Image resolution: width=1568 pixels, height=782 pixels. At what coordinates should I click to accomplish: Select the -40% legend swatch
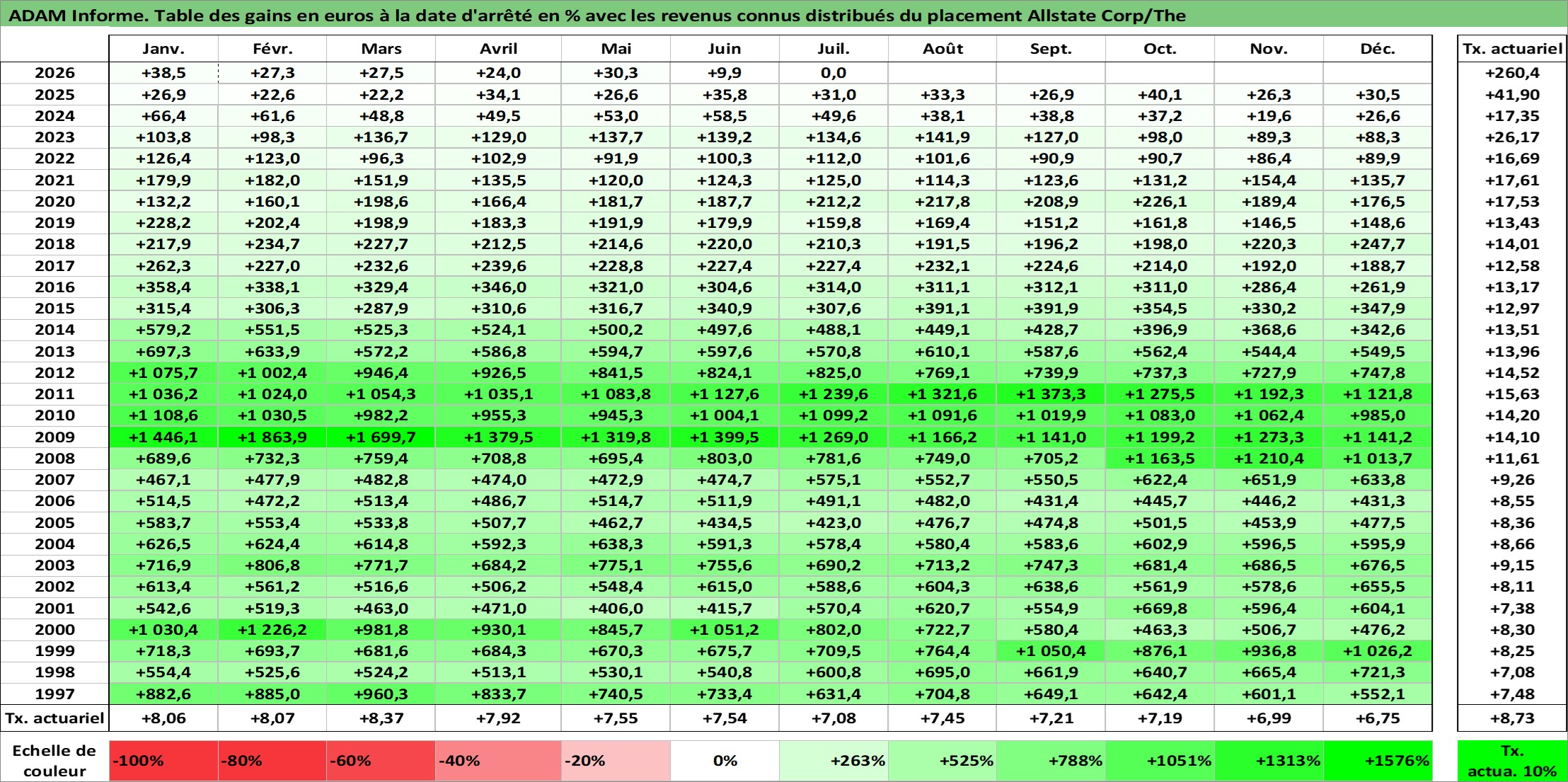click(x=499, y=761)
